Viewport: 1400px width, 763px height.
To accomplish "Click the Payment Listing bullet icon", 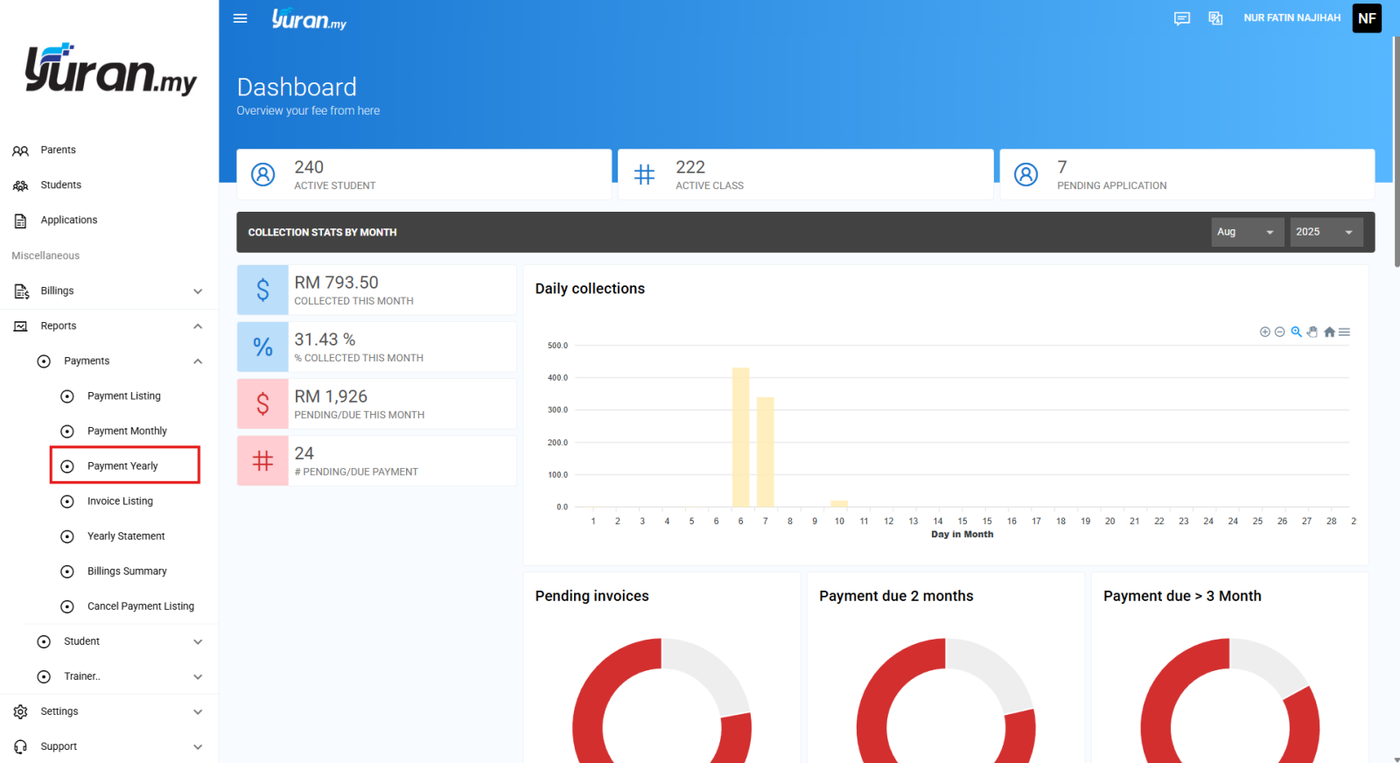I will [x=67, y=396].
